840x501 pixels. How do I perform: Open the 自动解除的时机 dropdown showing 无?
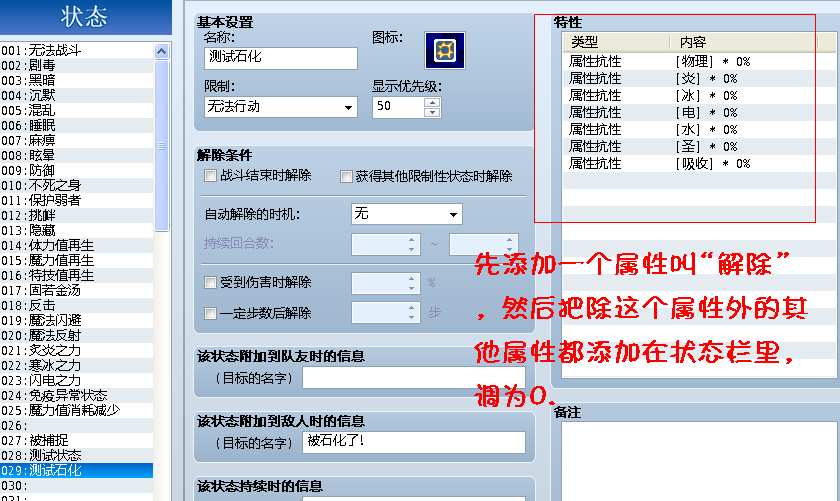point(407,214)
